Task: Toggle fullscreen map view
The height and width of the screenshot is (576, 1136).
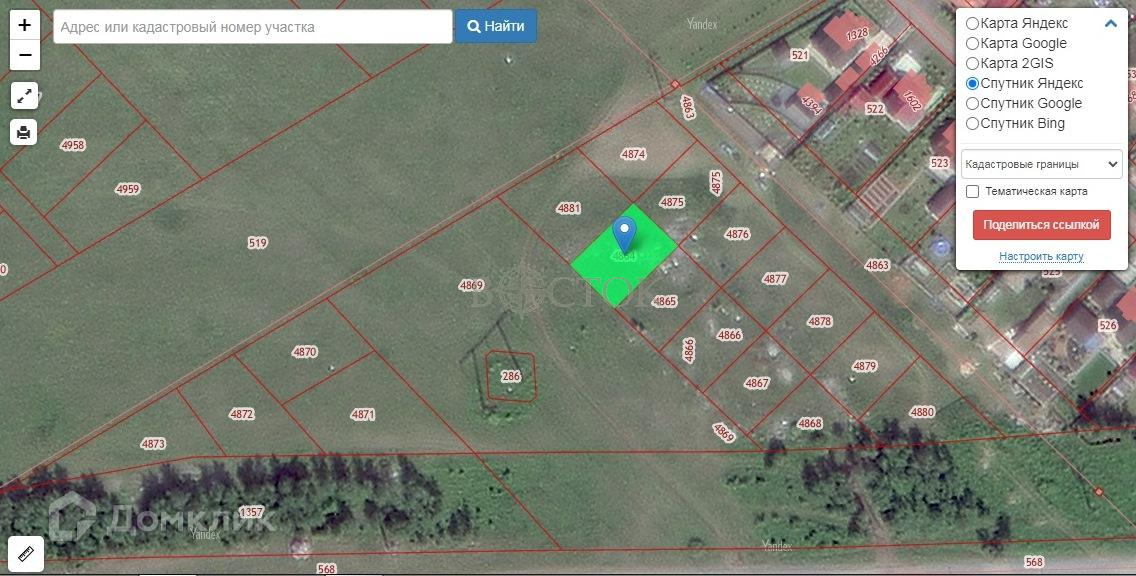Action: point(25,96)
